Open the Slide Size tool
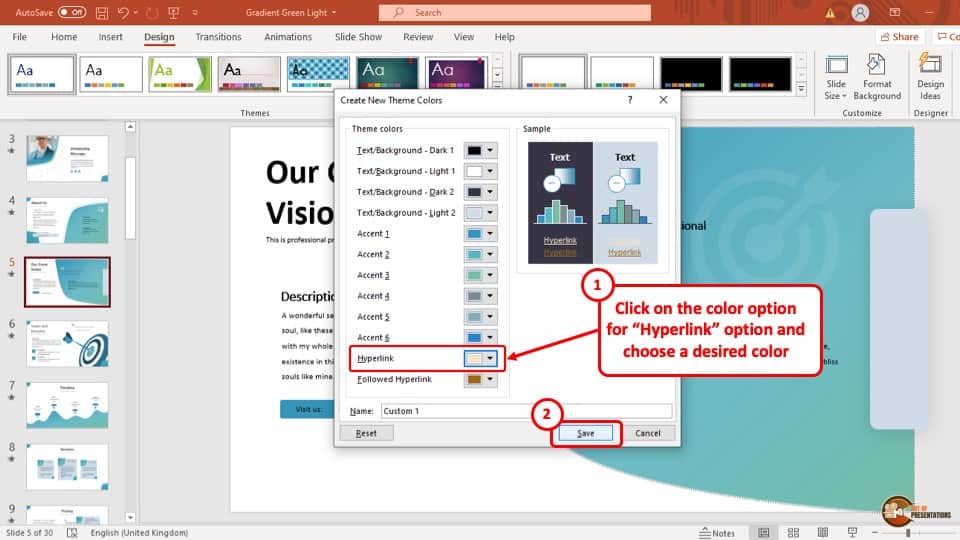960x540 pixels. (836, 78)
